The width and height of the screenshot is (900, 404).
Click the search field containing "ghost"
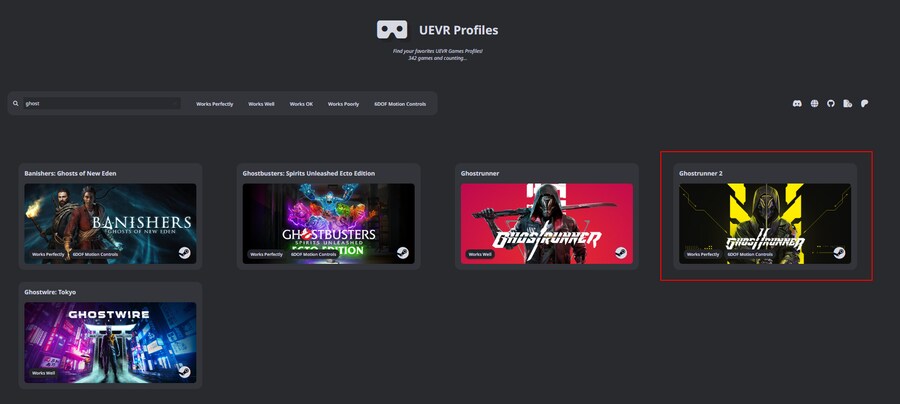[100, 103]
